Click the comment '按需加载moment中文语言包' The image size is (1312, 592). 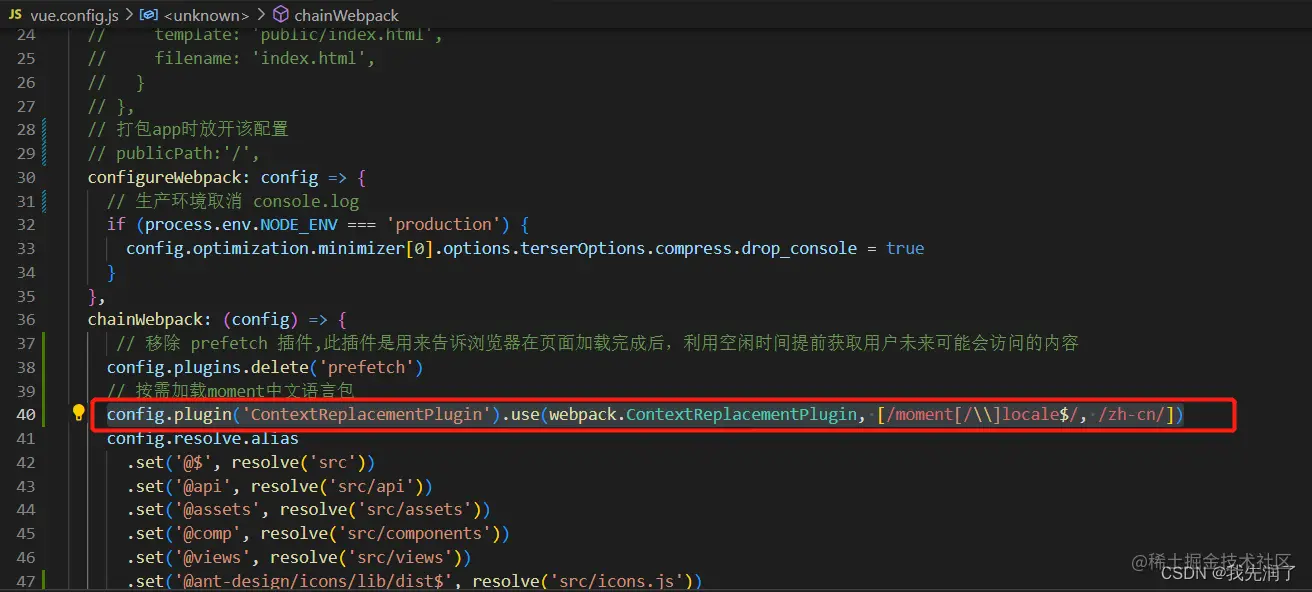(231, 391)
